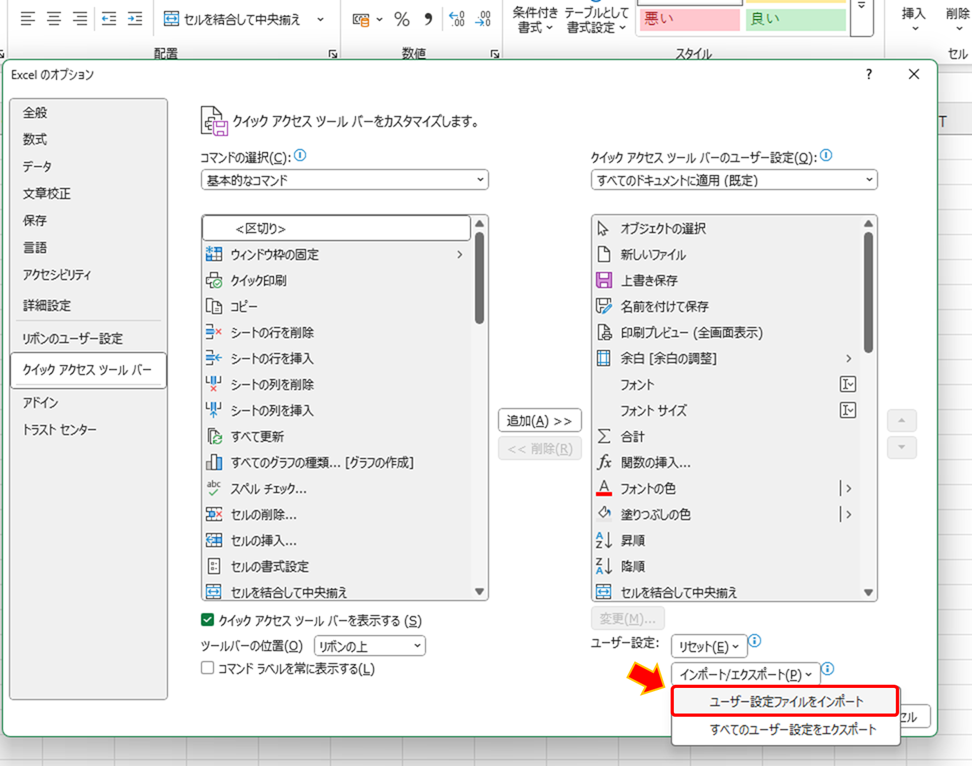Screen dimensions: 972x766
Task: Click the percent style icon
Action: [402, 19]
